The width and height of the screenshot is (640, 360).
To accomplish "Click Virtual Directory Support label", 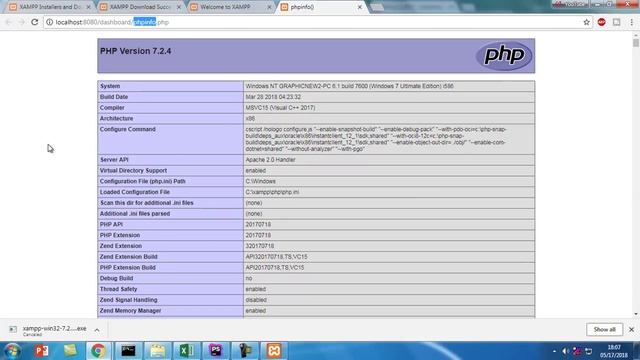I will pos(133,170).
